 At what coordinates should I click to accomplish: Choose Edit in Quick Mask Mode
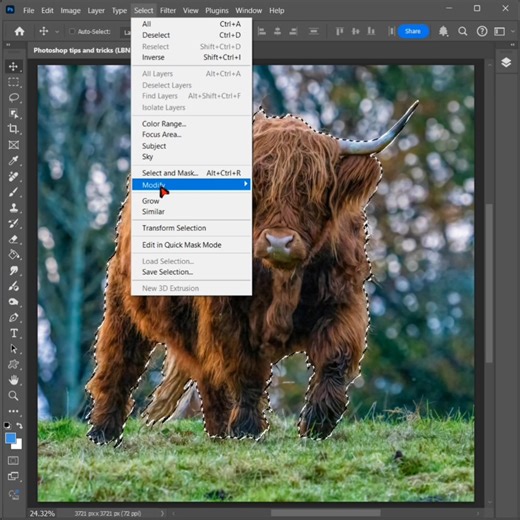(192, 245)
